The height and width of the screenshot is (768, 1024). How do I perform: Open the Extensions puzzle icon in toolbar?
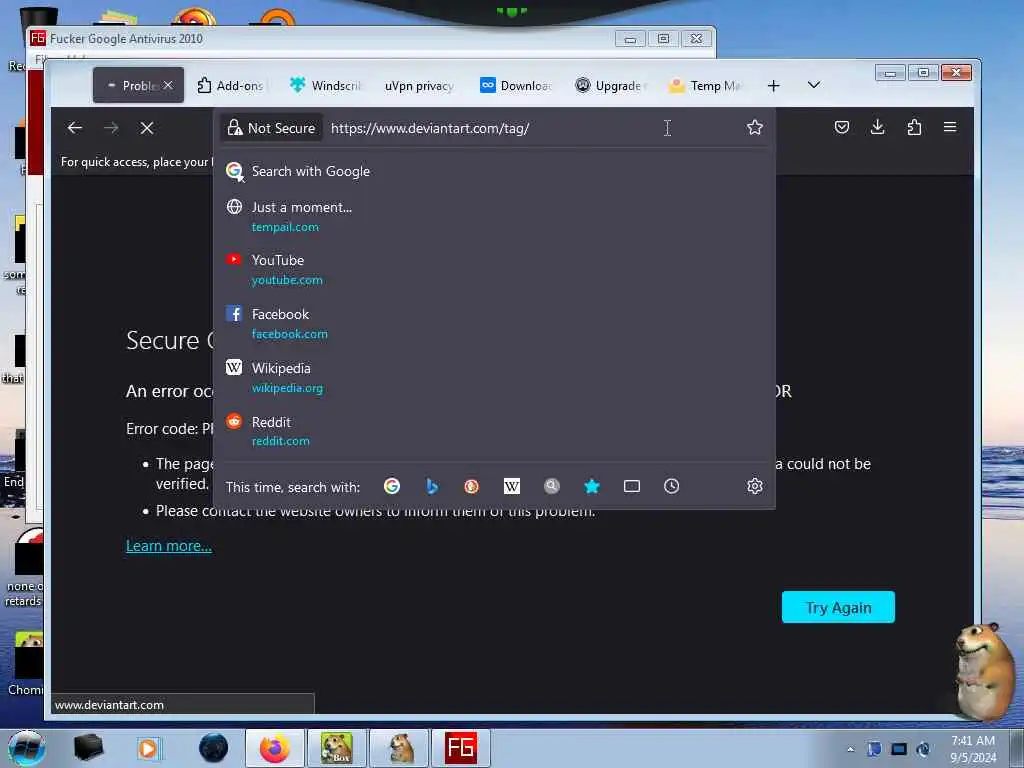click(x=914, y=127)
